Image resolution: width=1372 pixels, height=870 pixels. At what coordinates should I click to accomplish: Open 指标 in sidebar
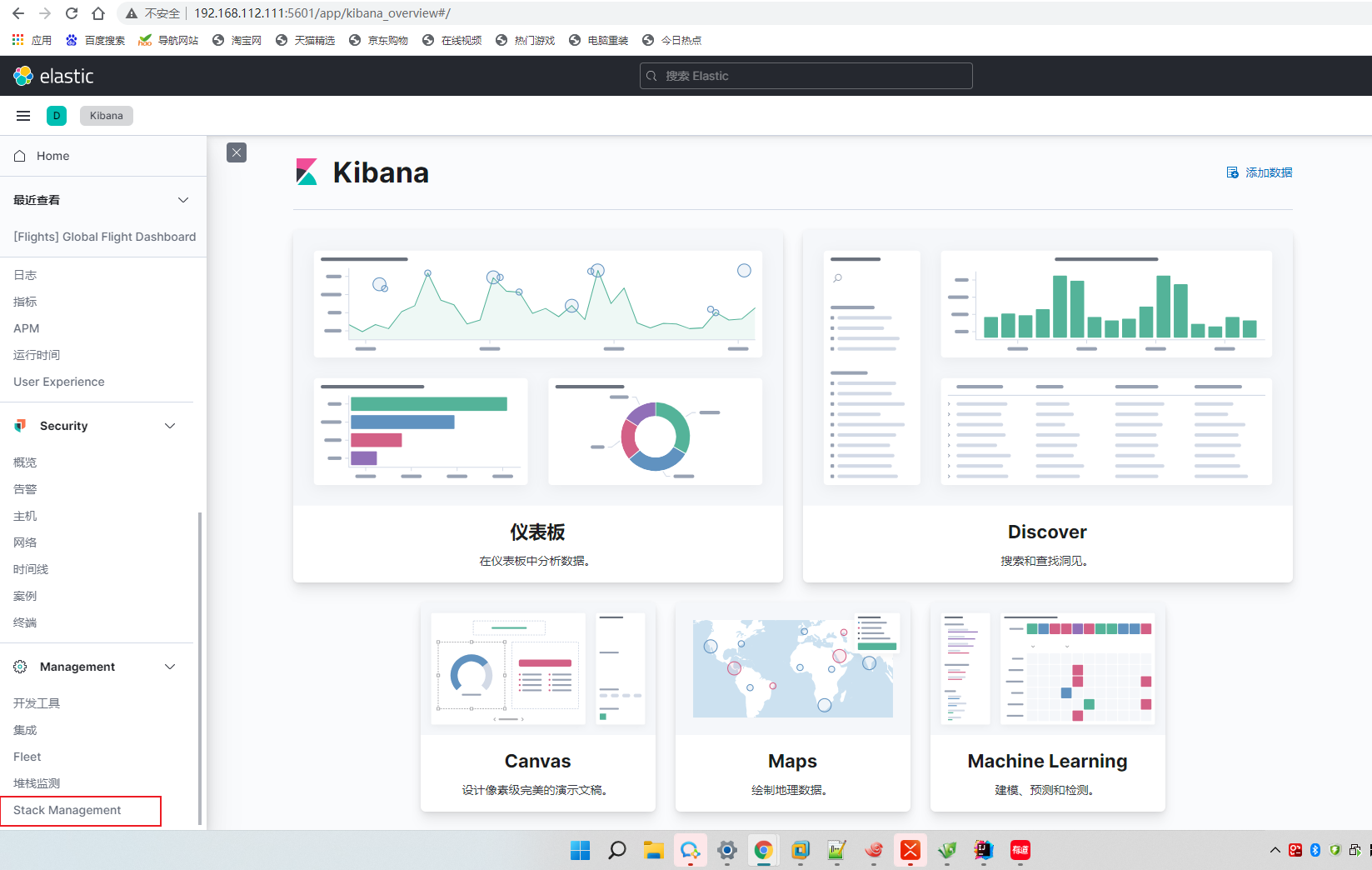pyautogui.click(x=25, y=302)
